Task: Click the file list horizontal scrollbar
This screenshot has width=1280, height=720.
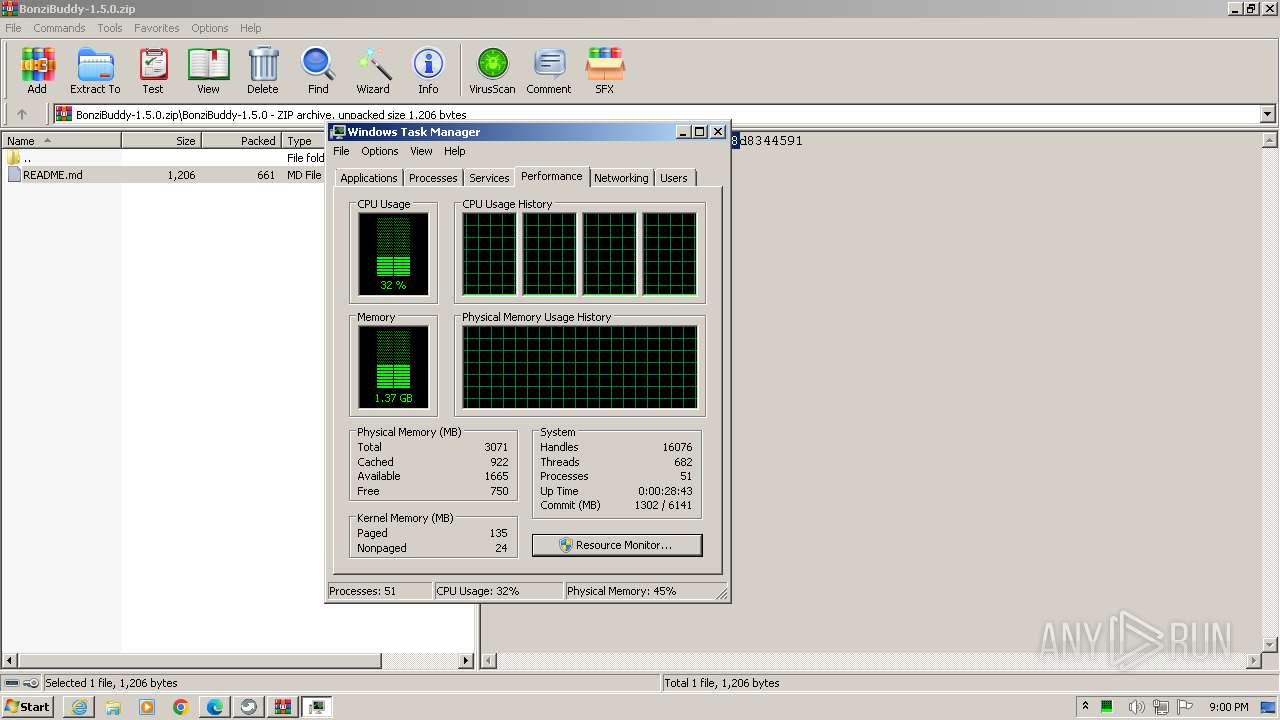Action: pyautogui.click(x=198, y=661)
